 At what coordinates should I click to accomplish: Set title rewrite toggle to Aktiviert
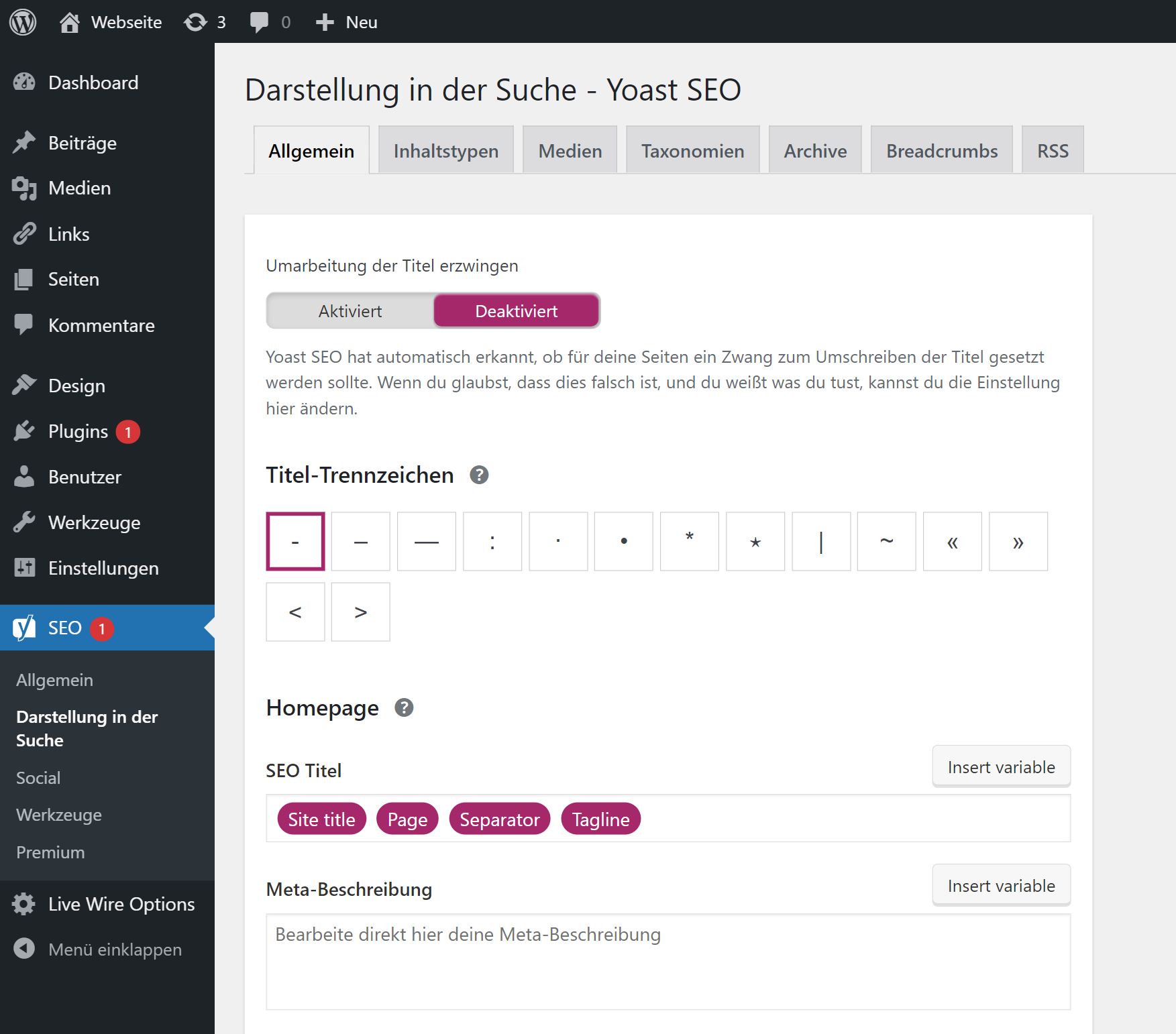[350, 311]
